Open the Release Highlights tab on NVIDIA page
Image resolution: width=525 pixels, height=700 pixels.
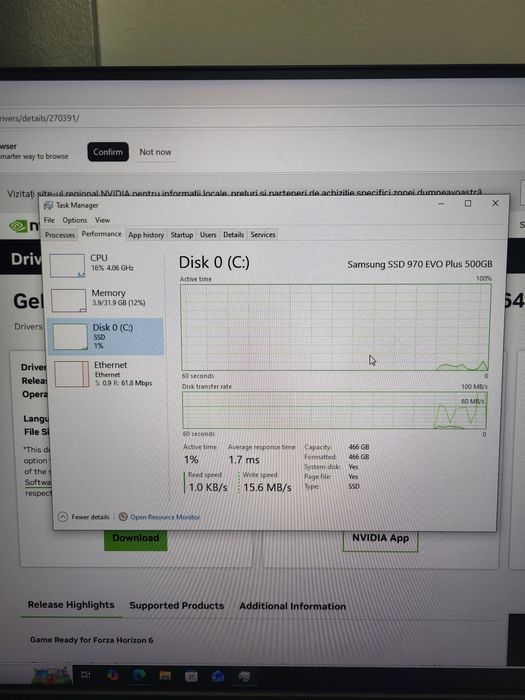coord(71,605)
